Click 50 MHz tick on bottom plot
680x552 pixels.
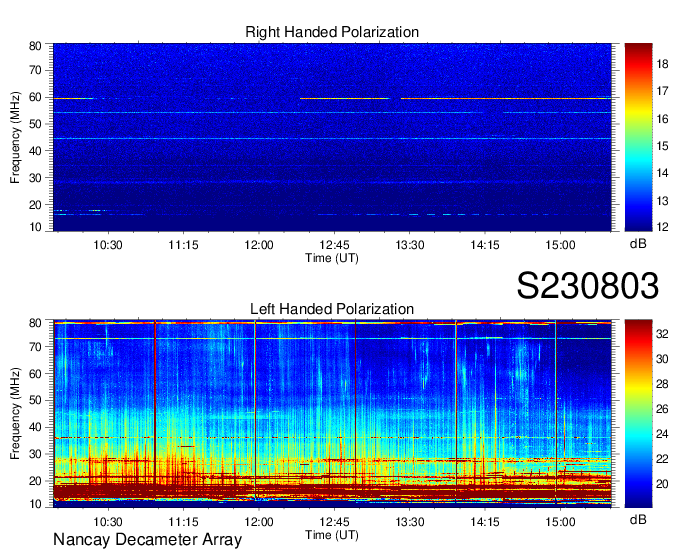tap(35, 400)
